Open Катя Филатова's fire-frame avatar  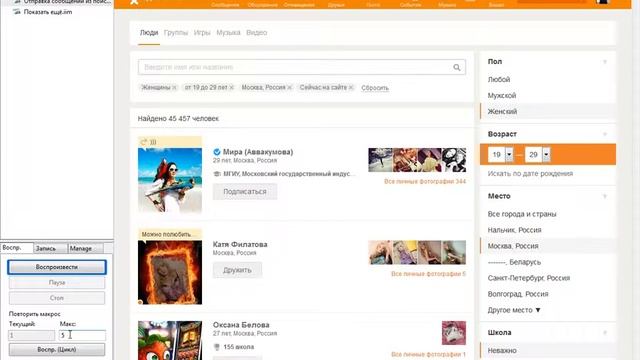(170, 272)
